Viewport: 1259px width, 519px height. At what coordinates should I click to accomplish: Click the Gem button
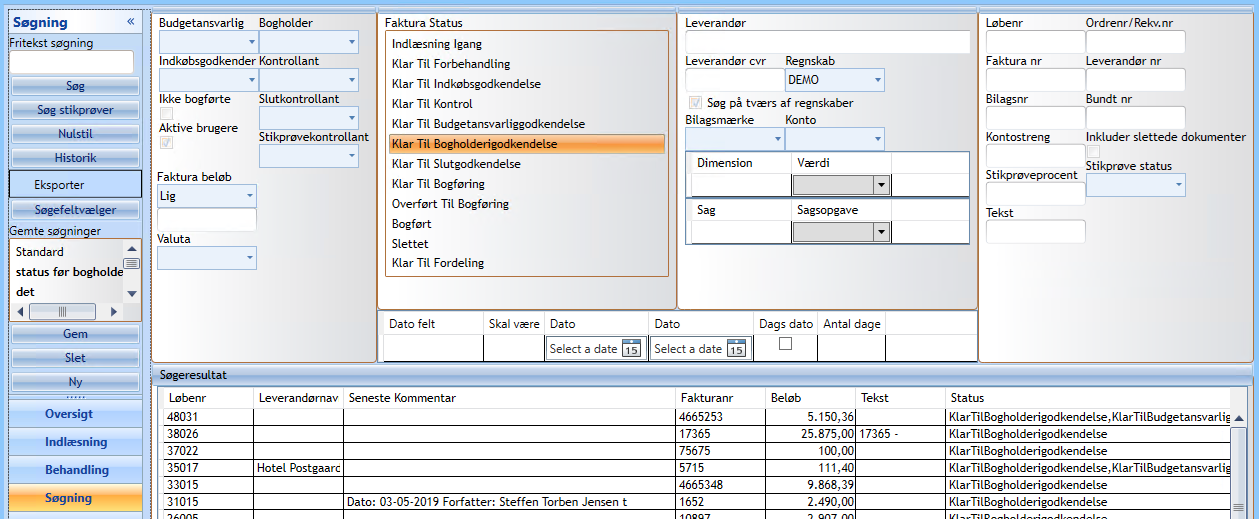point(75,334)
